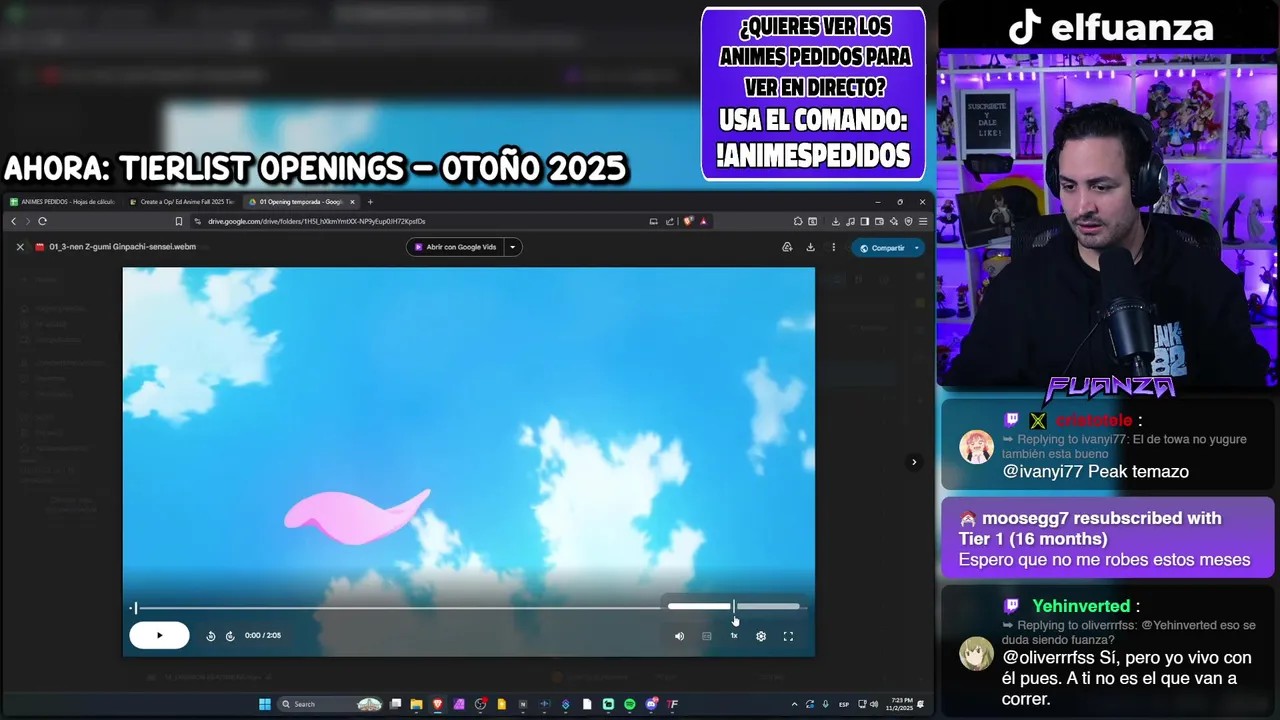Open video player settings gear
The image size is (1280, 720).
coord(761,636)
